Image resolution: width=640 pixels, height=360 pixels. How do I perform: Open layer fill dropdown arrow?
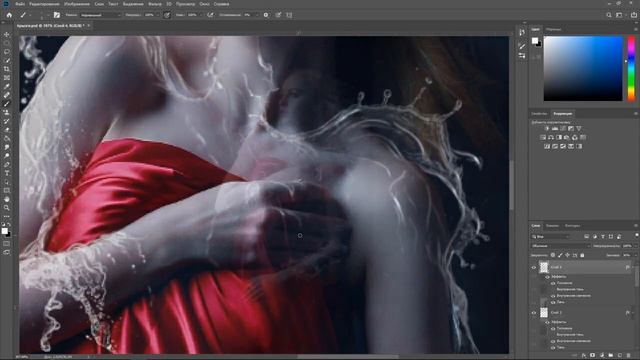(635, 255)
